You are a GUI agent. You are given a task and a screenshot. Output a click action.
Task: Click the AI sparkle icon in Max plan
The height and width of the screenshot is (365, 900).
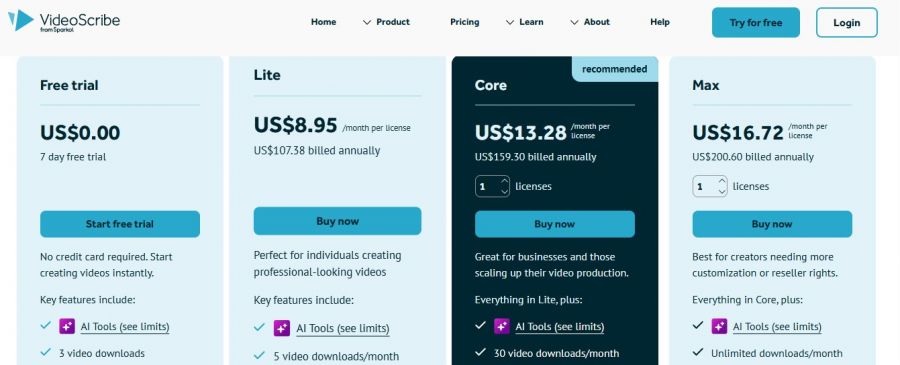click(x=720, y=326)
